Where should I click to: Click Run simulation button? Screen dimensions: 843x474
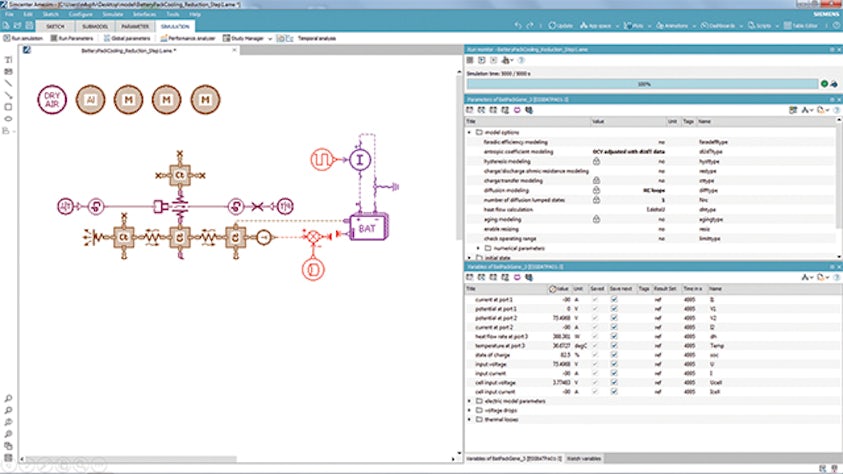point(23,38)
